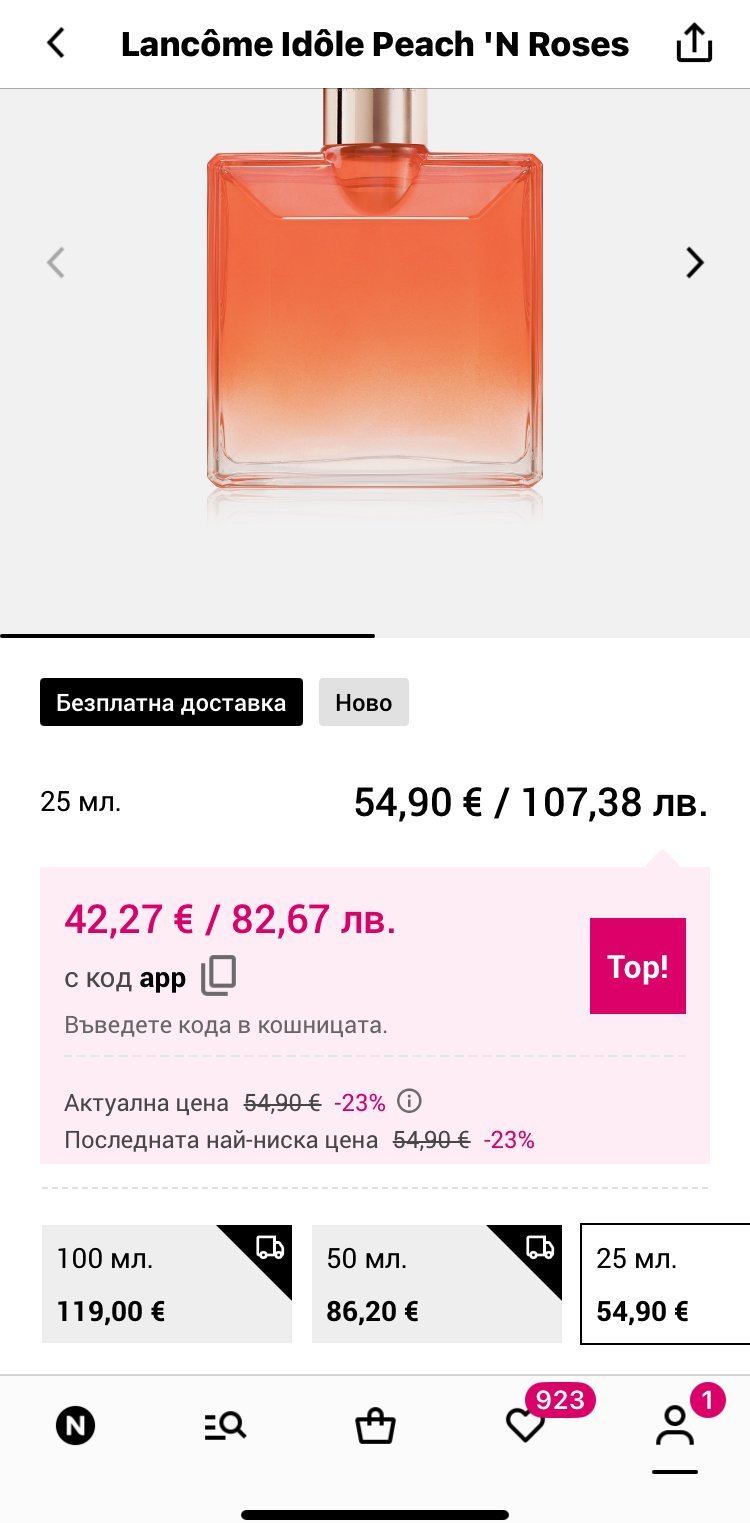Open the shopping basket
The height and width of the screenshot is (1523, 750).
tap(375, 1426)
